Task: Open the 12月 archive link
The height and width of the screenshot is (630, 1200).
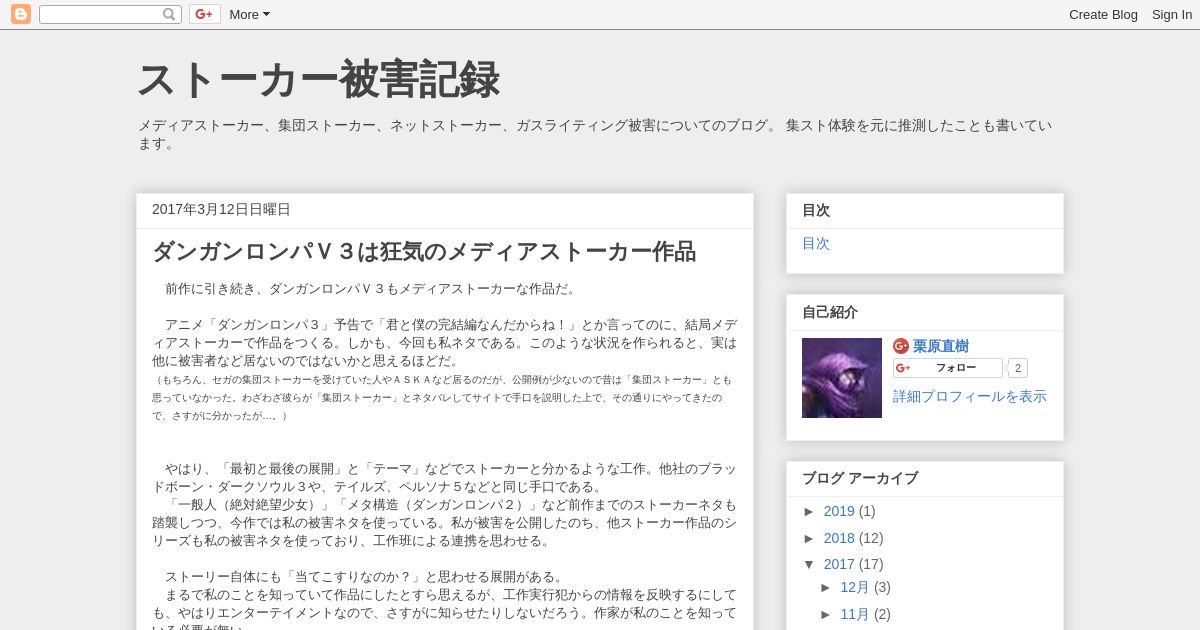Action: (x=855, y=587)
